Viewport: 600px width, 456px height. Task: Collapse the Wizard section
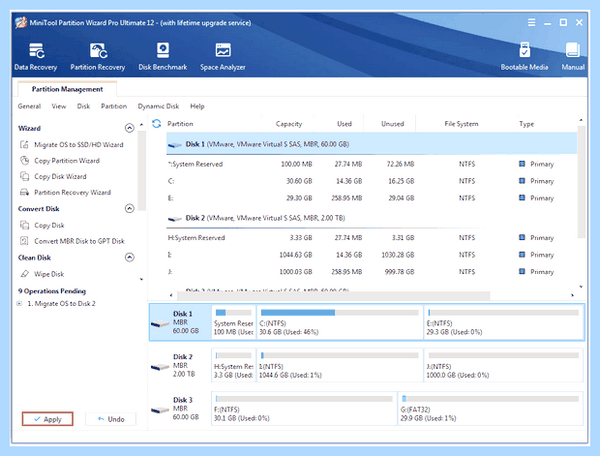point(130,128)
